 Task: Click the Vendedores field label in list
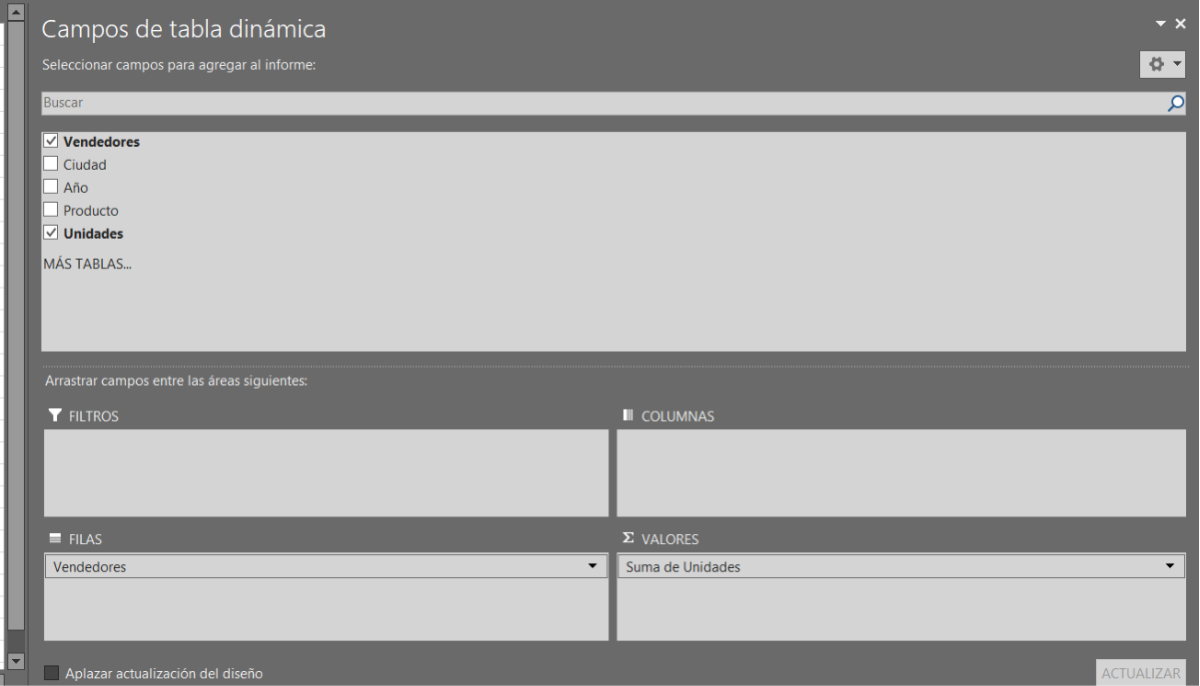click(102, 142)
